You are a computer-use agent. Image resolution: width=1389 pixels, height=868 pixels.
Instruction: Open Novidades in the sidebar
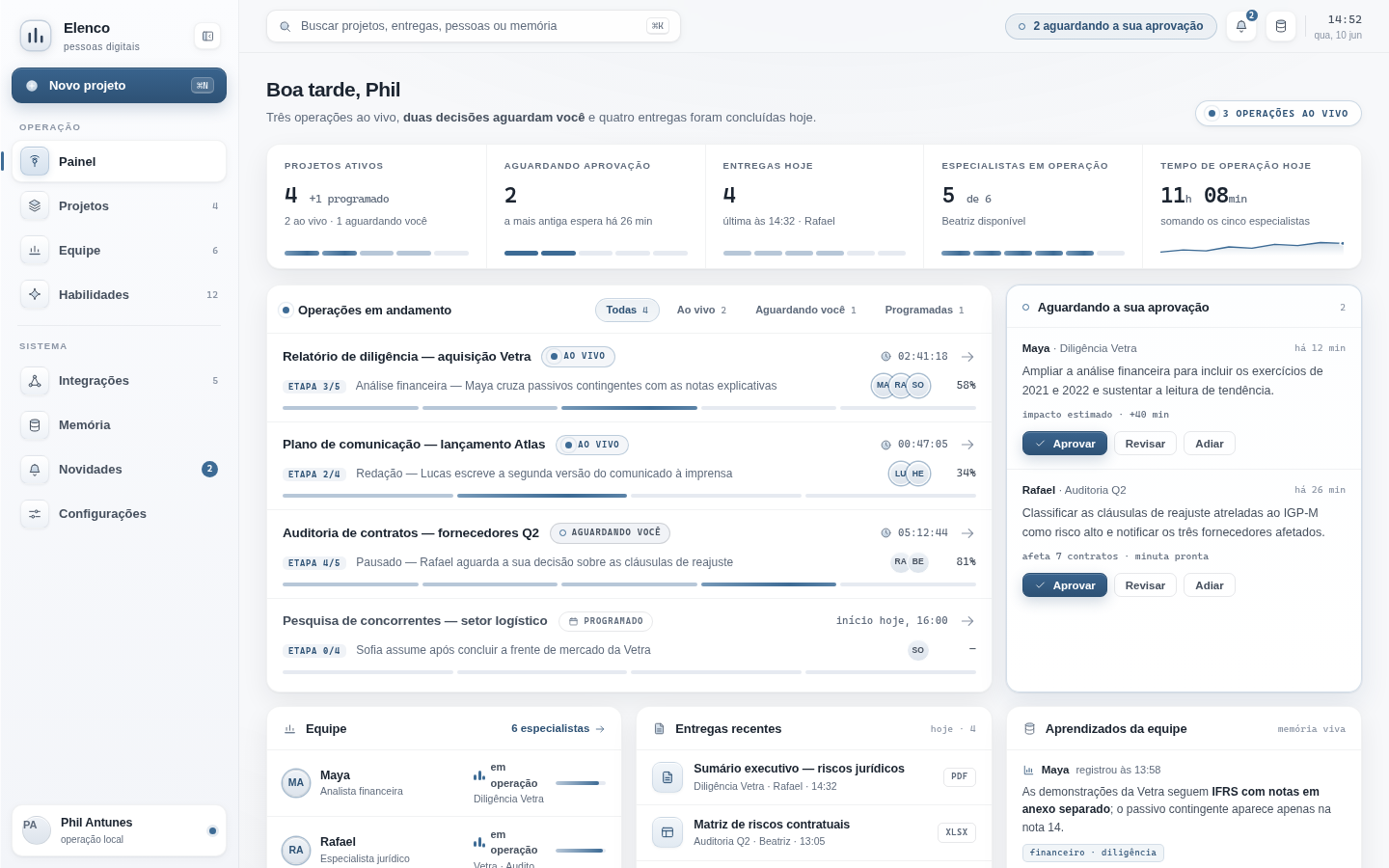click(x=119, y=469)
